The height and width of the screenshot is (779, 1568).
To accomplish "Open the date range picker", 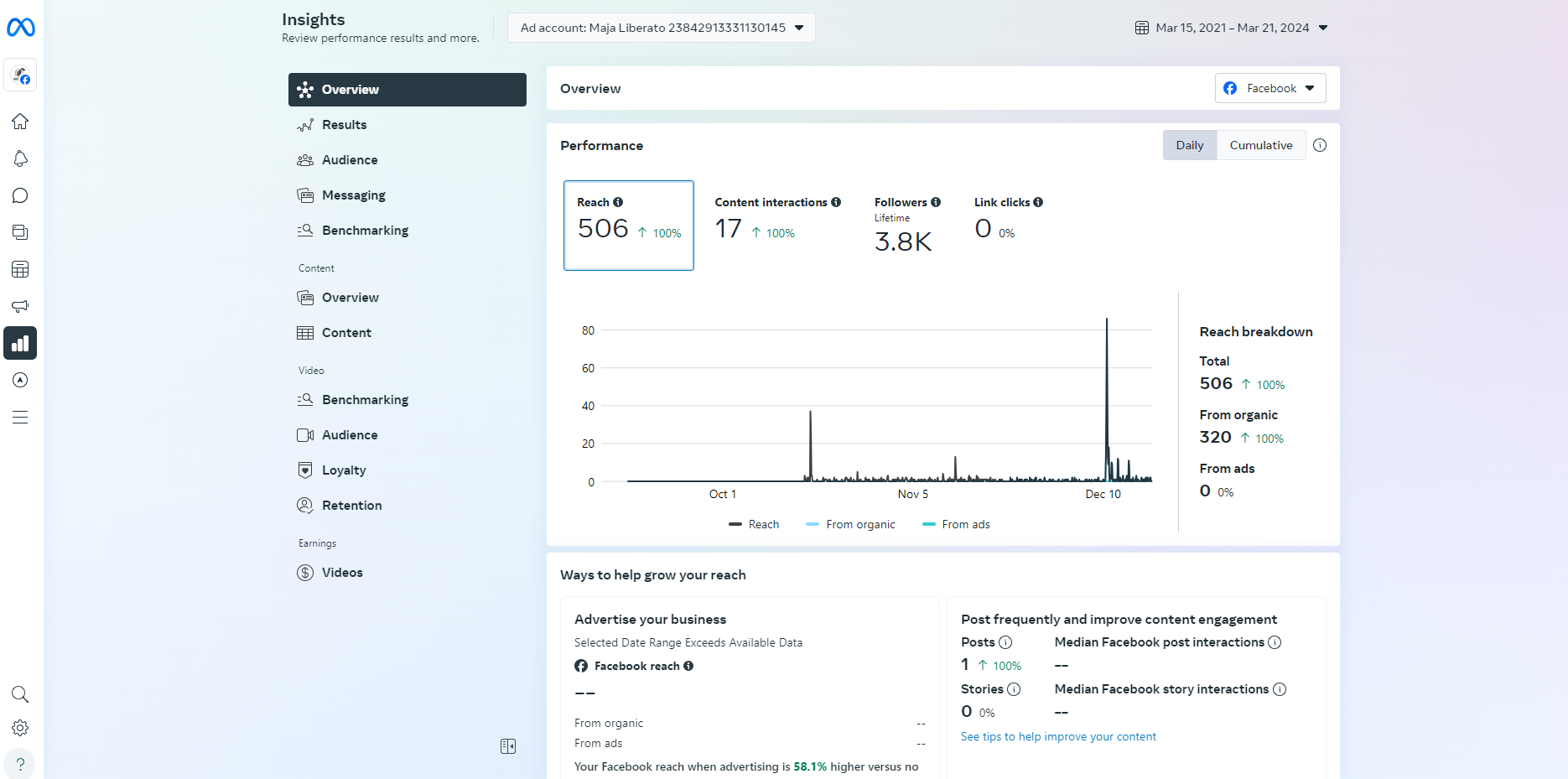I will click(x=1231, y=28).
